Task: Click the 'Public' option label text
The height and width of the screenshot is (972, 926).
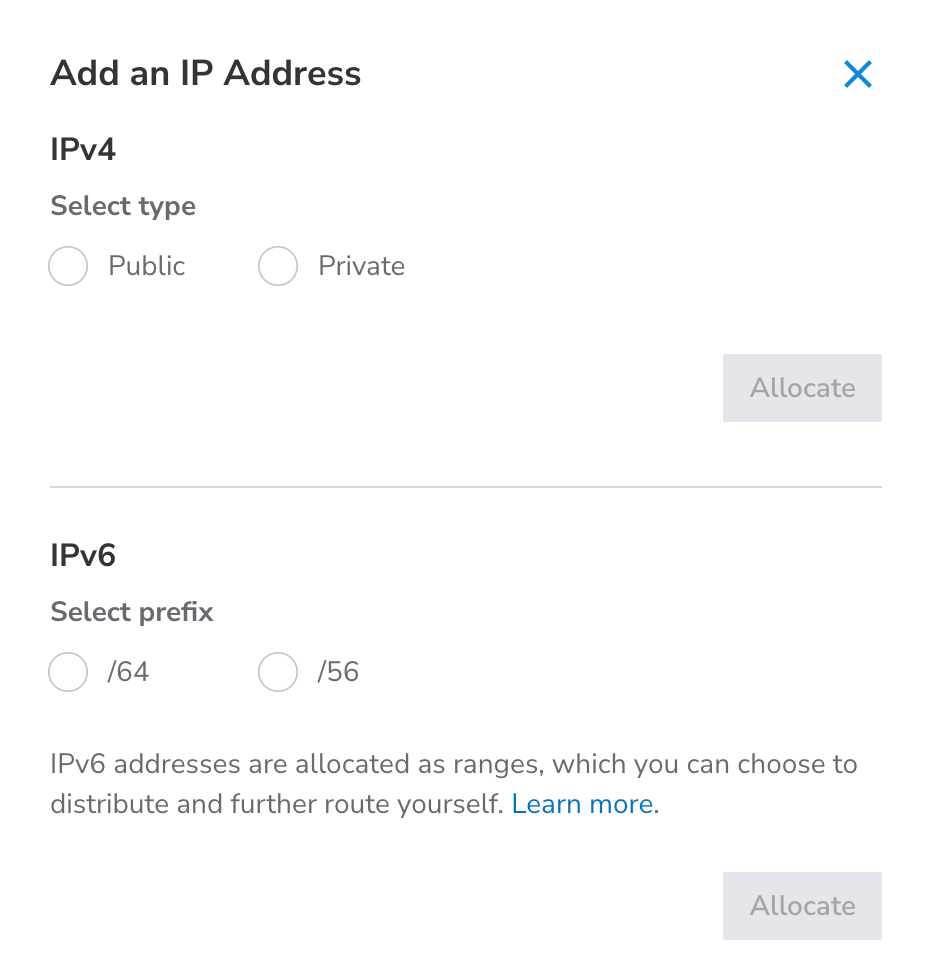Action: coord(147,267)
